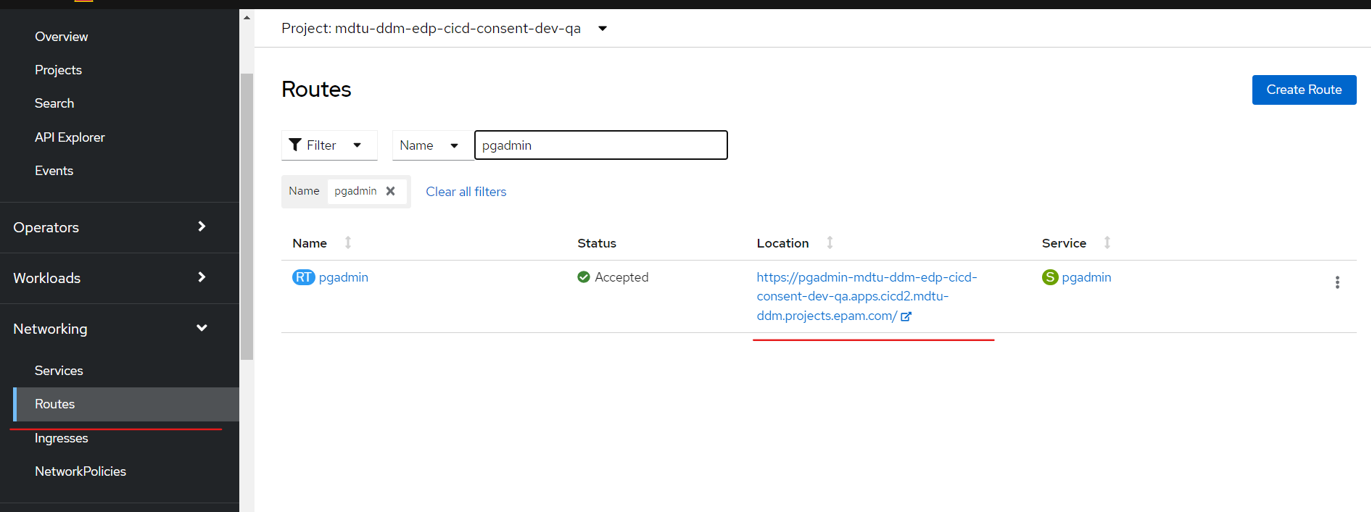Sort by Service column
This screenshot has height=513, width=1371.
pyautogui.click(x=1076, y=243)
